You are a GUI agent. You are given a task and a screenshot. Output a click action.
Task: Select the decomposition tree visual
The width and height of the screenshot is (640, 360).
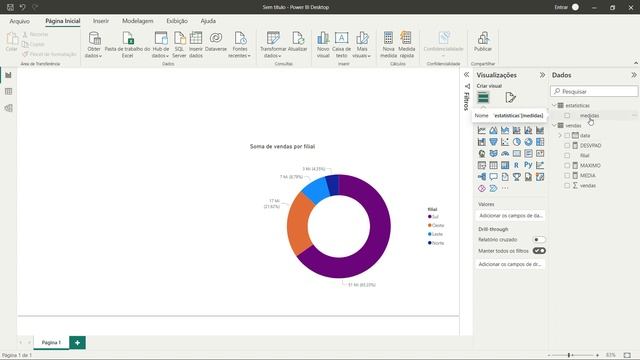coord(482,177)
